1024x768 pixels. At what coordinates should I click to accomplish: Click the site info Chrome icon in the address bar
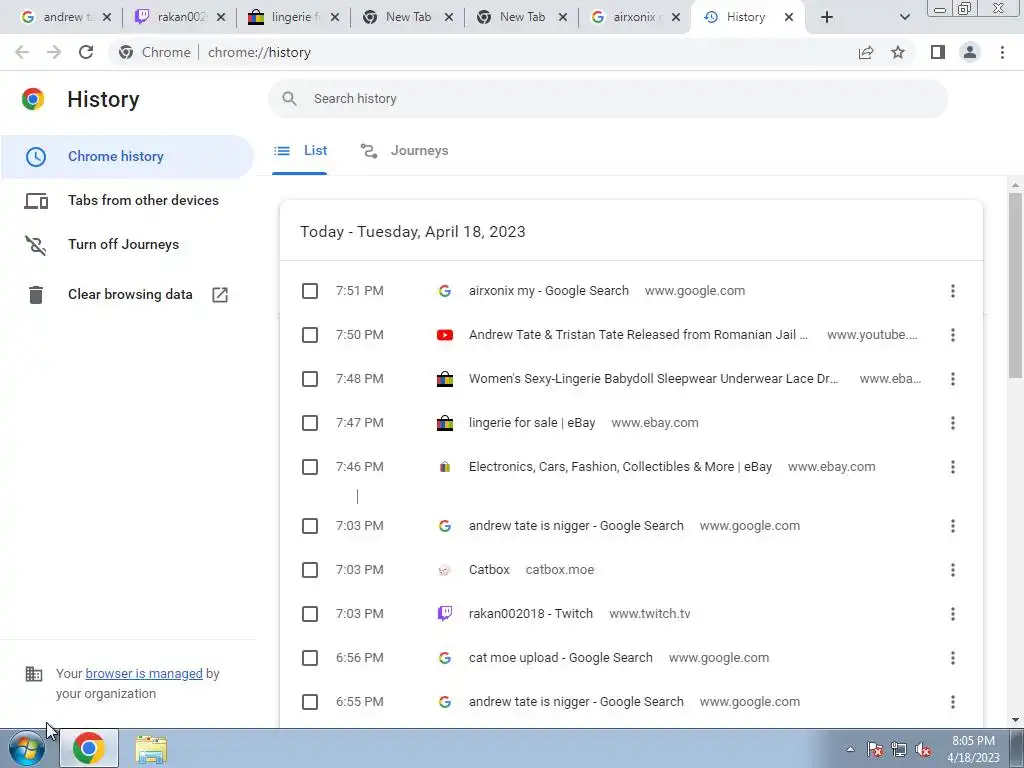126,52
